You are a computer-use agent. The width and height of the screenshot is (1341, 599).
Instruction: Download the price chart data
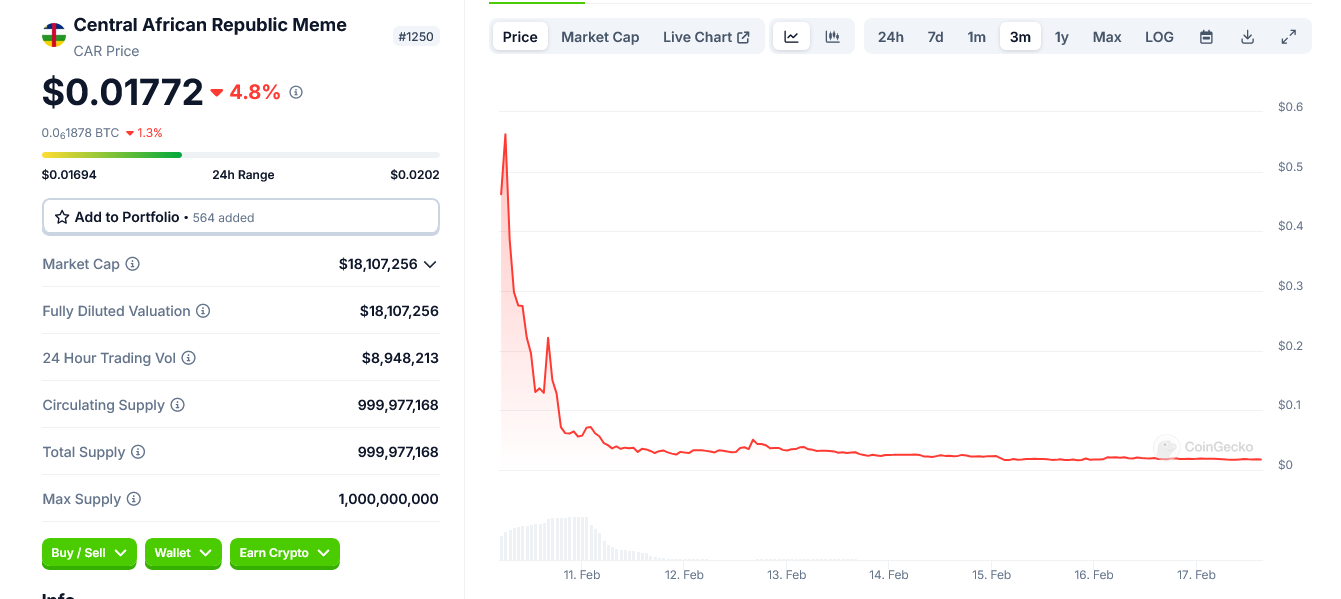1247,36
